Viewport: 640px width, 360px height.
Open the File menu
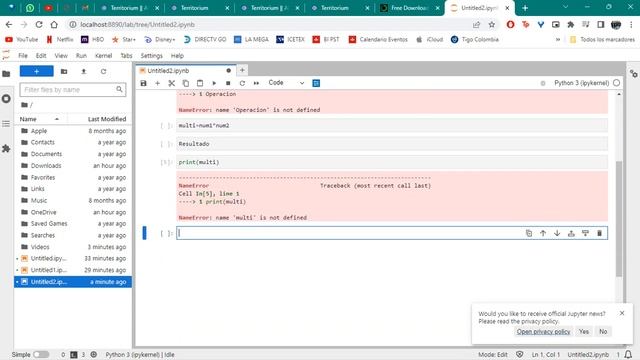[23, 56]
